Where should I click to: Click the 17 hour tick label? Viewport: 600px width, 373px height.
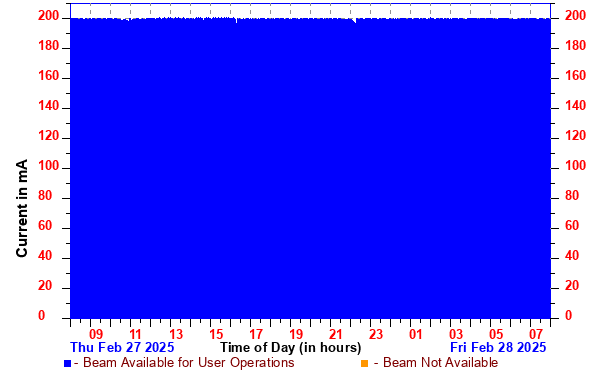[256, 334]
